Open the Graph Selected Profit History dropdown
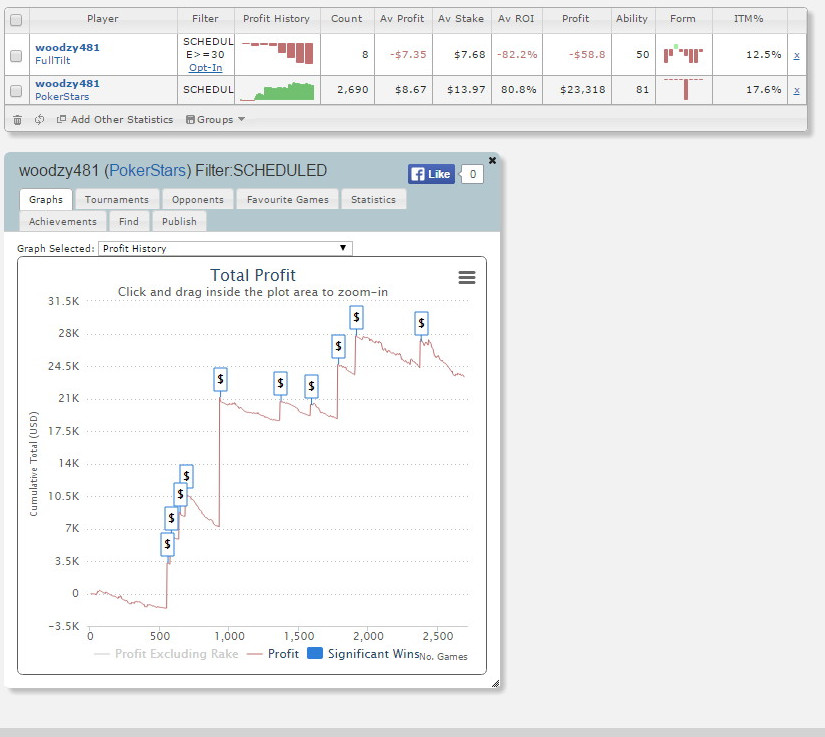The image size is (825, 737). point(225,248)
